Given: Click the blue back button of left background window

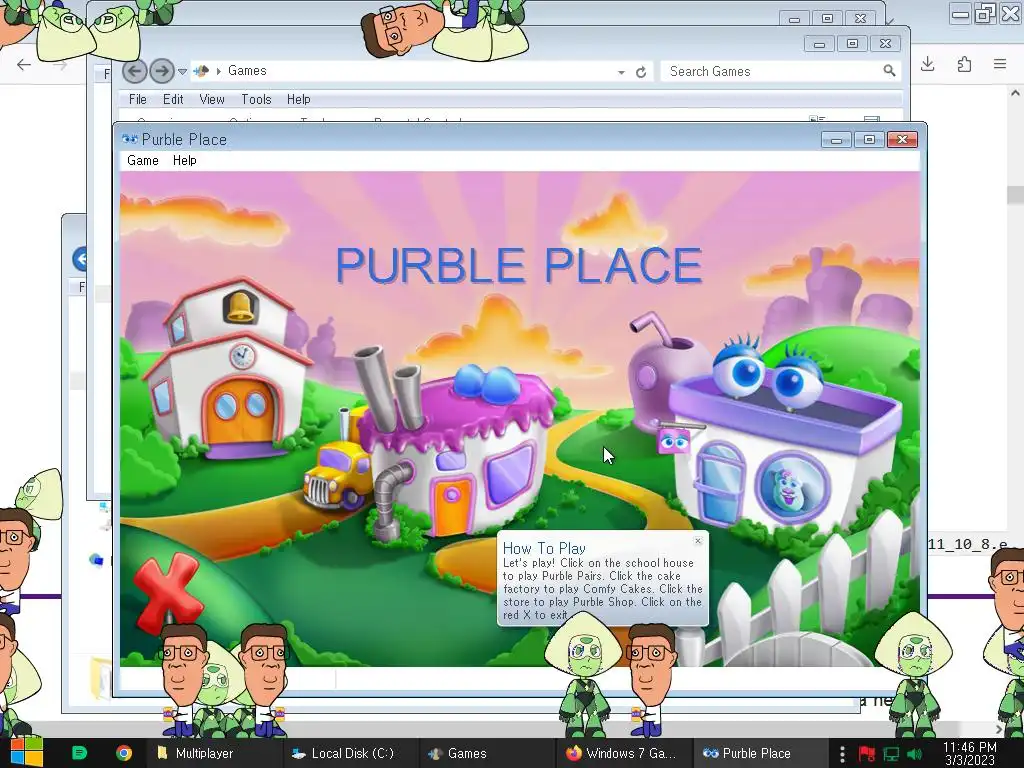Looking at the screenshot, I should pyautogui.click(x=80, y=259).
